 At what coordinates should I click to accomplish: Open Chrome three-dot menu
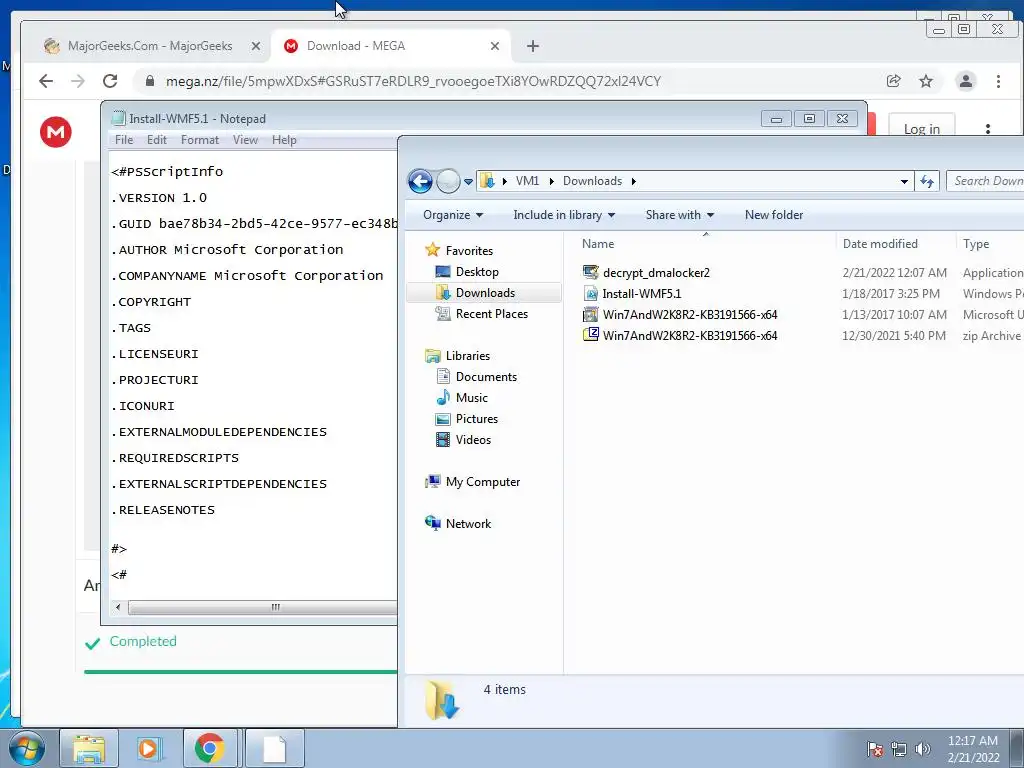998,81
